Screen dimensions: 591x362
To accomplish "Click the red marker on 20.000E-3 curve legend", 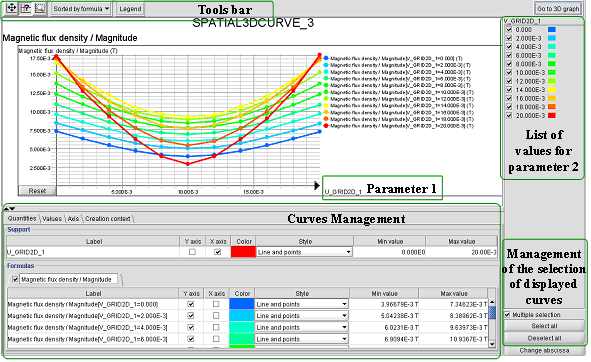I will pyautogui.click(x=326, y=126).
